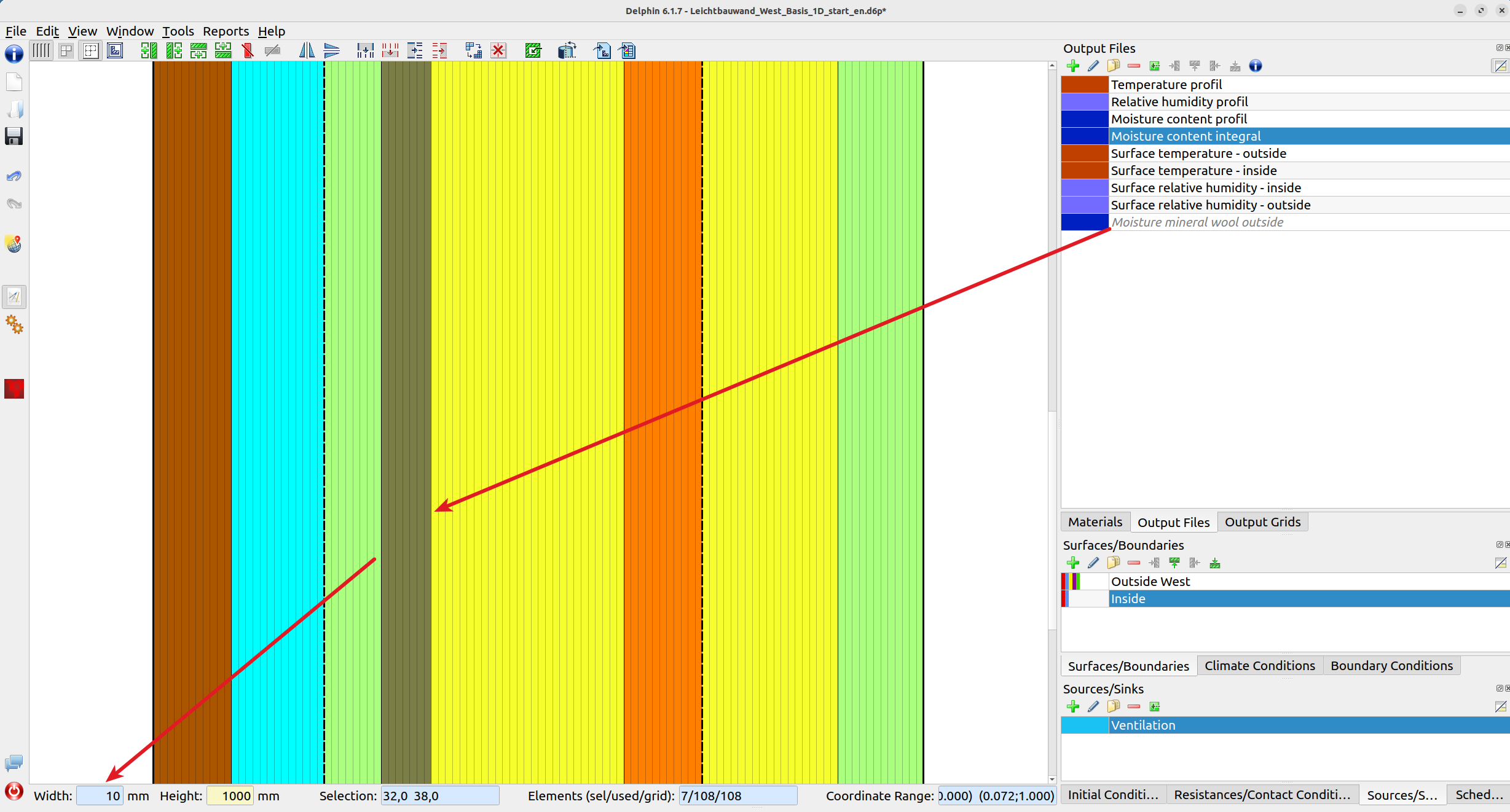This screenshot has height=812, width=1510.
Task: Remove output file with red minus icon
Action: point(1134,66)
